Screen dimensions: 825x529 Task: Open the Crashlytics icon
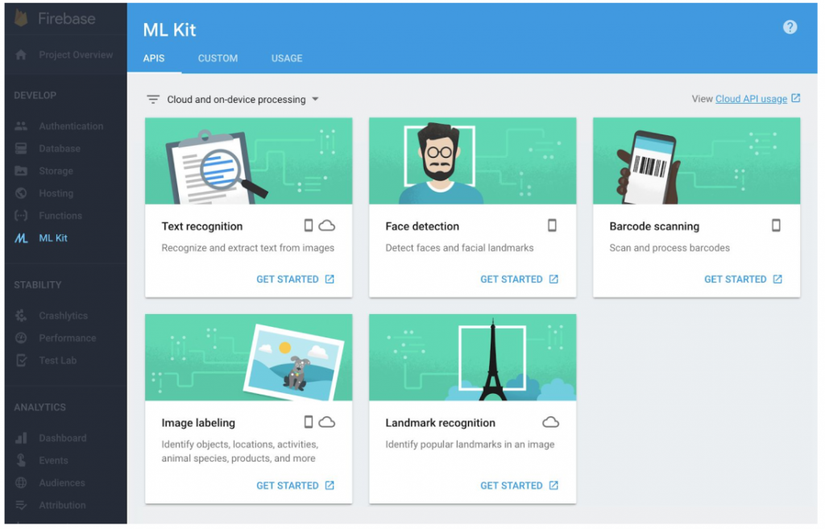(x=21, y=315)
